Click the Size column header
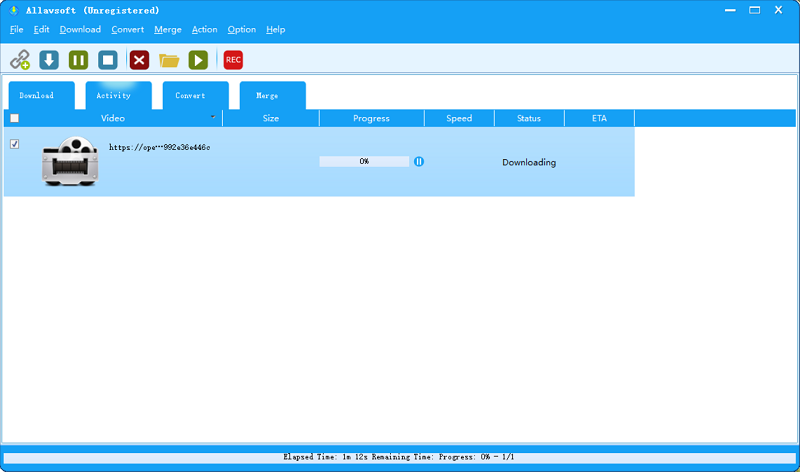800x472 pixels. pyautogui.click(x=271, y=118)
